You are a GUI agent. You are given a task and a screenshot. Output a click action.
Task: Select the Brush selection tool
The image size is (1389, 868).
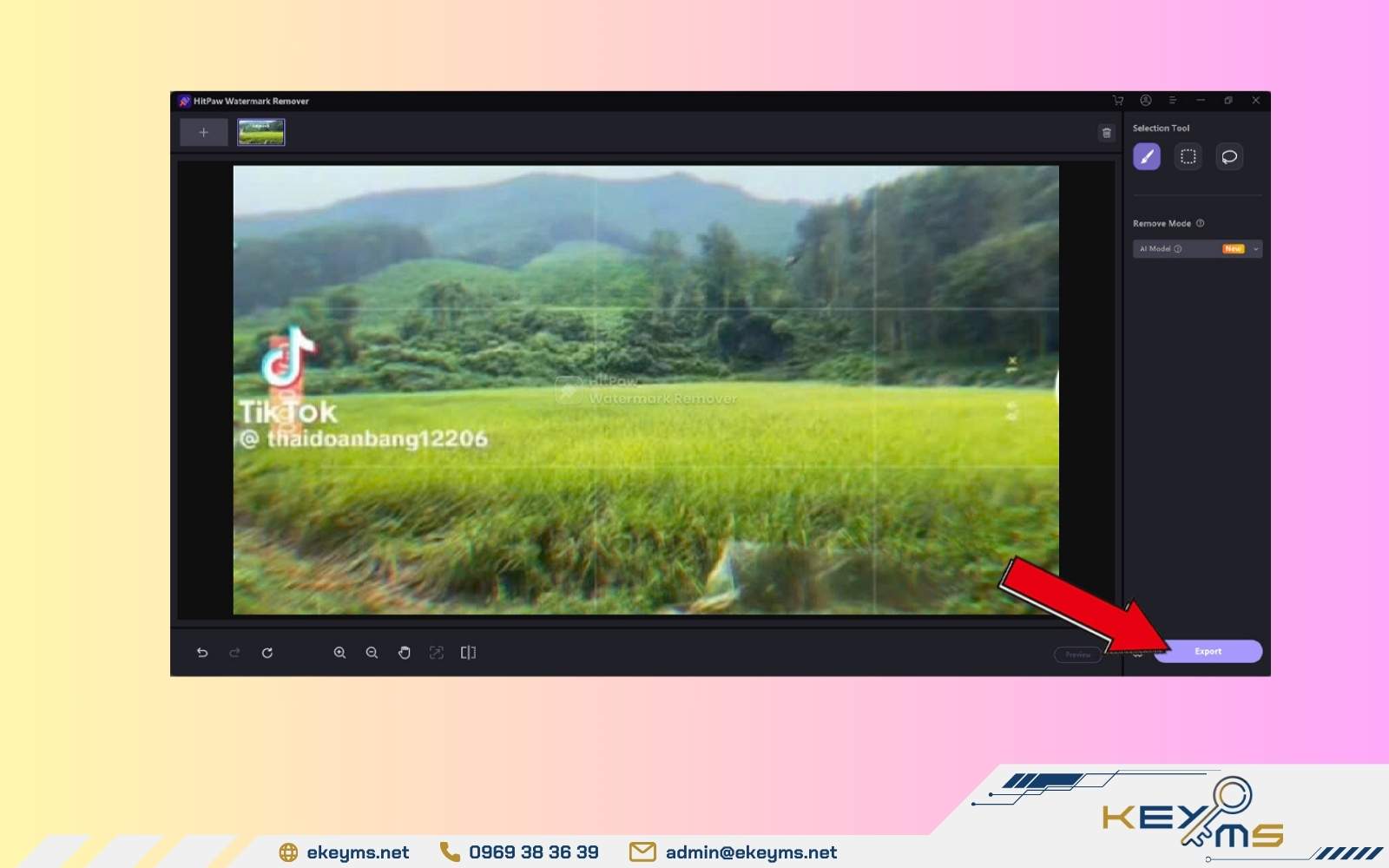(1146, 157)
